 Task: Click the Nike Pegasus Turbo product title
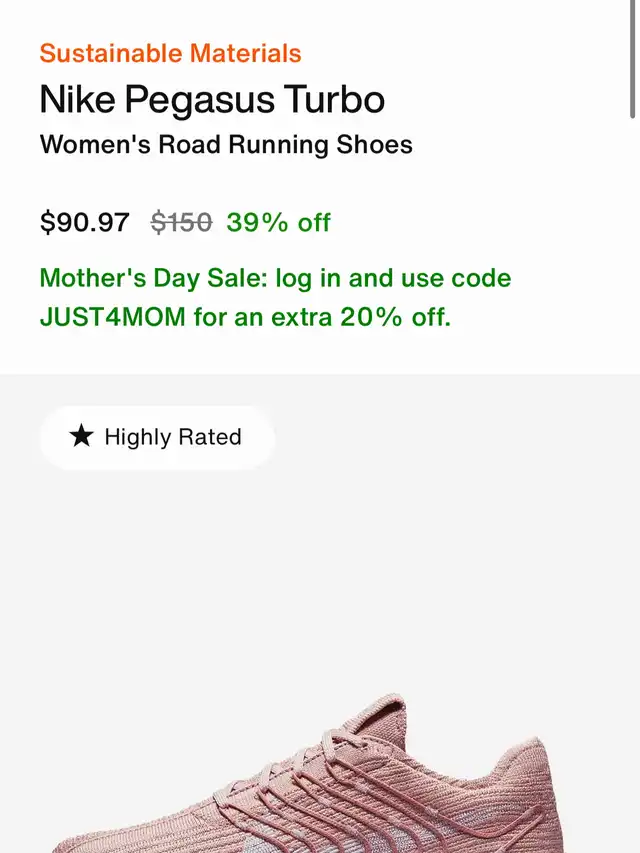tap(212, 99)
